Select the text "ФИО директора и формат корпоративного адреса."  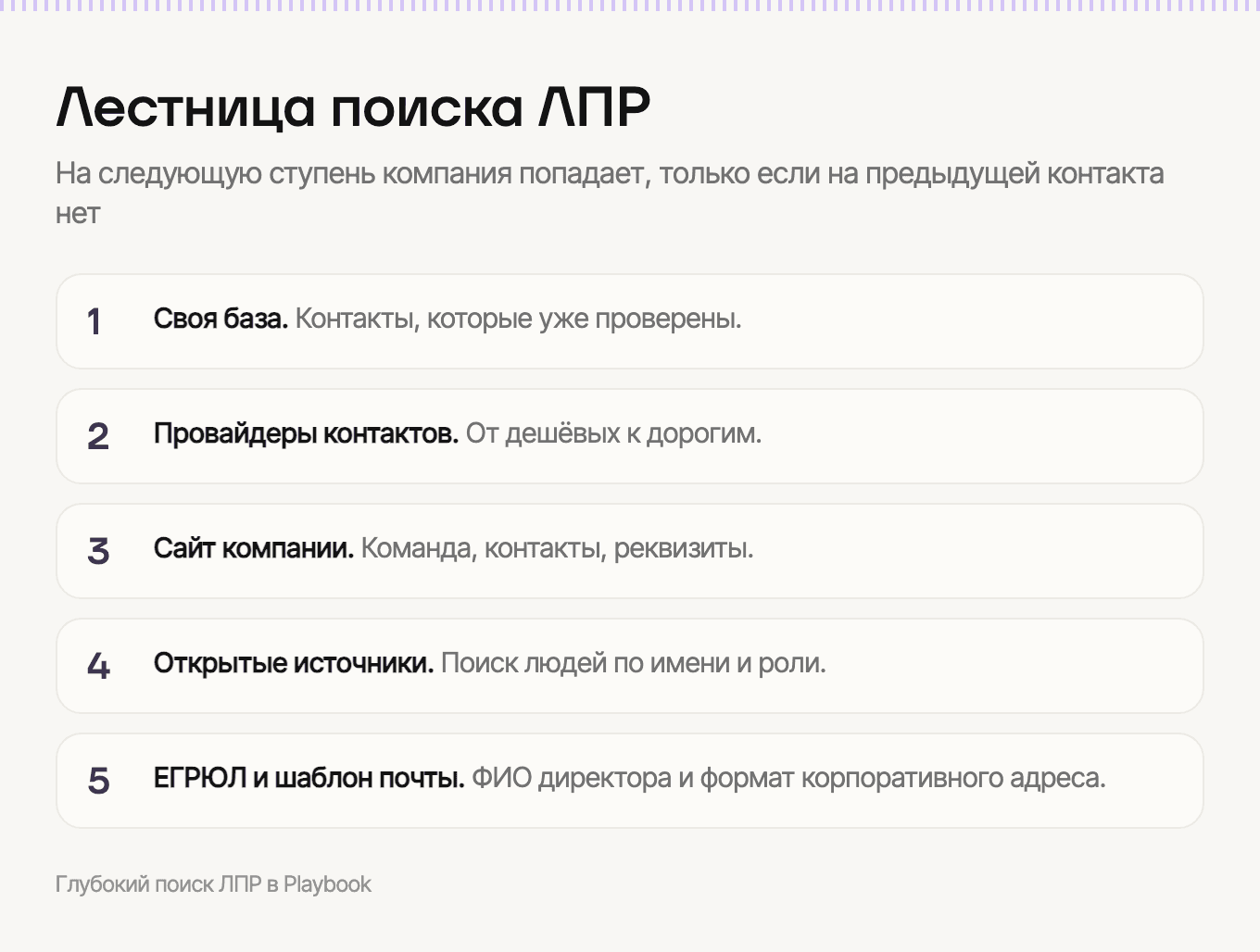tap(789, 778)
